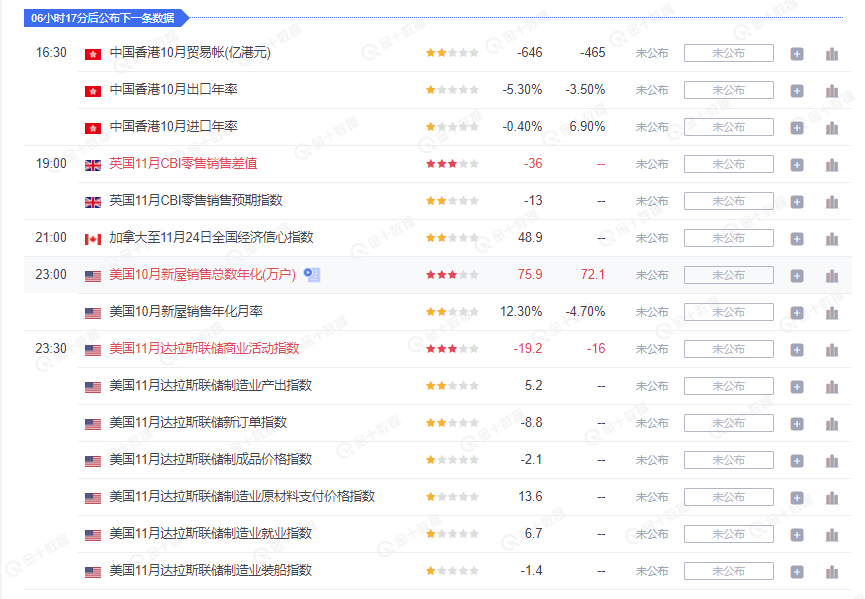The width and height of the screenshot is (865, 599).
Task: Add 英国11月CBI零售销售预期指数 via plus icon
Action: [797, 202]
